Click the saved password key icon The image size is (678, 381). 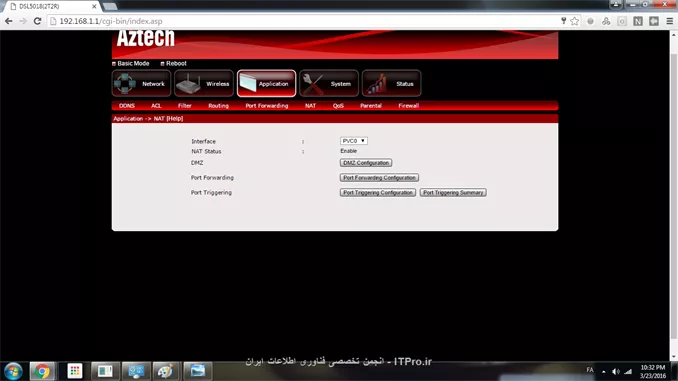click(563, 21)
